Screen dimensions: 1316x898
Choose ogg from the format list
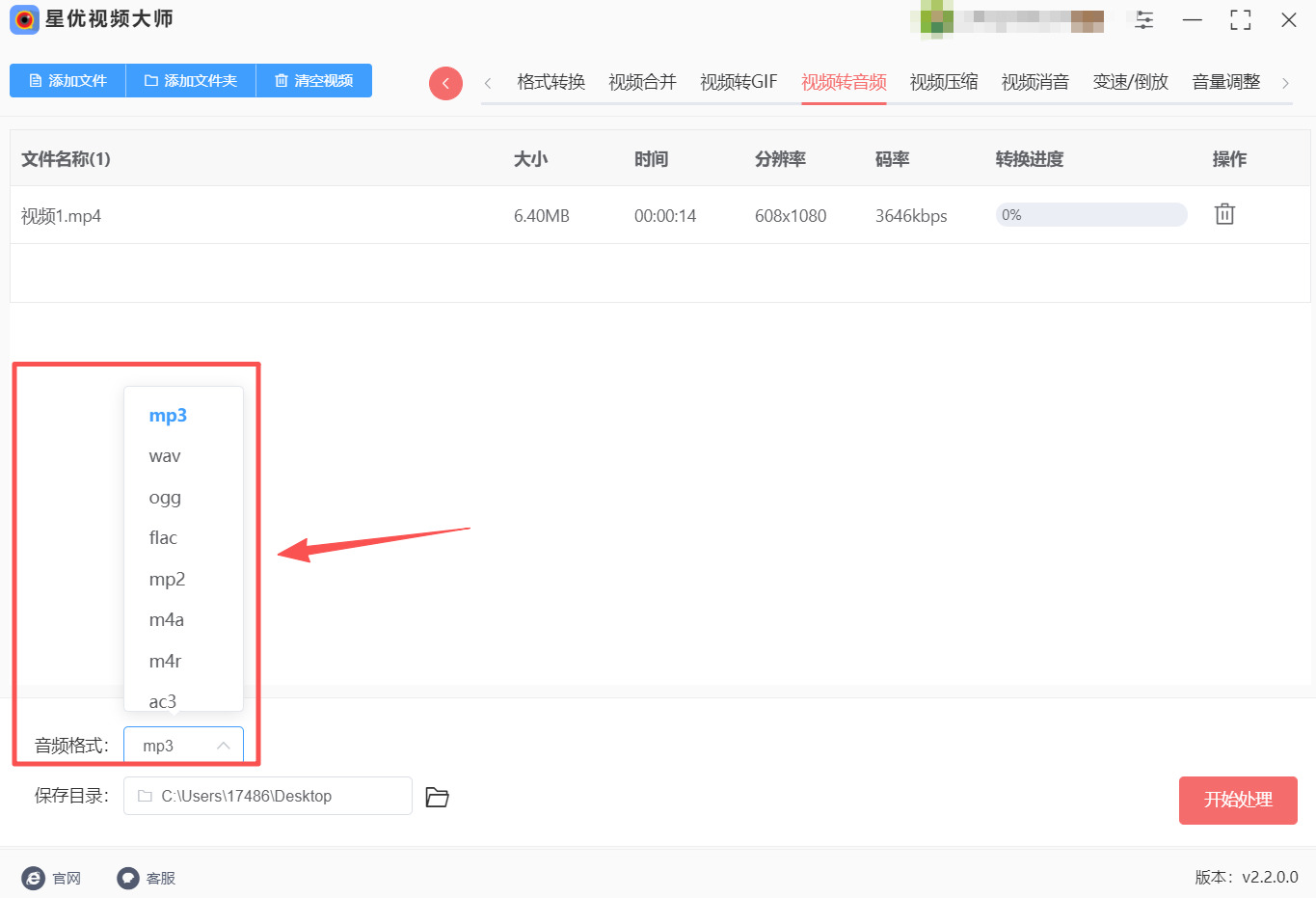pyautogui.click(x=183, y=498)
